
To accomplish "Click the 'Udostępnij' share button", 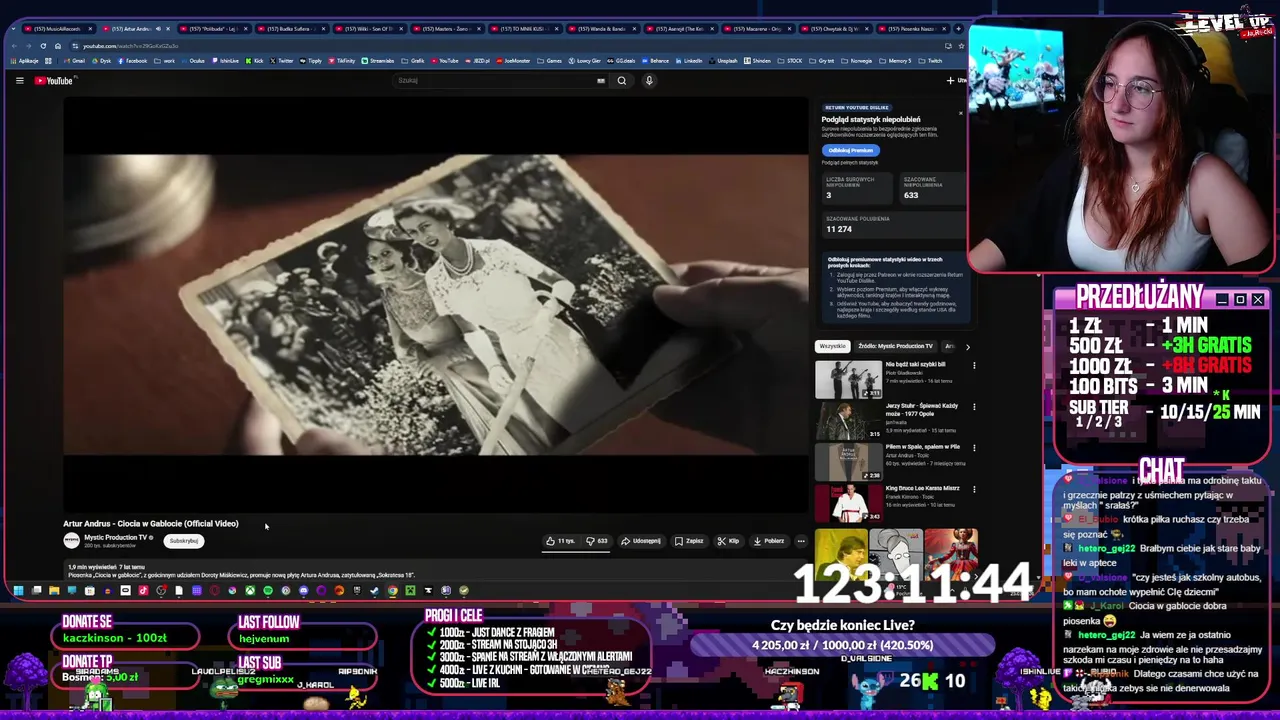I will coord(641,541).
